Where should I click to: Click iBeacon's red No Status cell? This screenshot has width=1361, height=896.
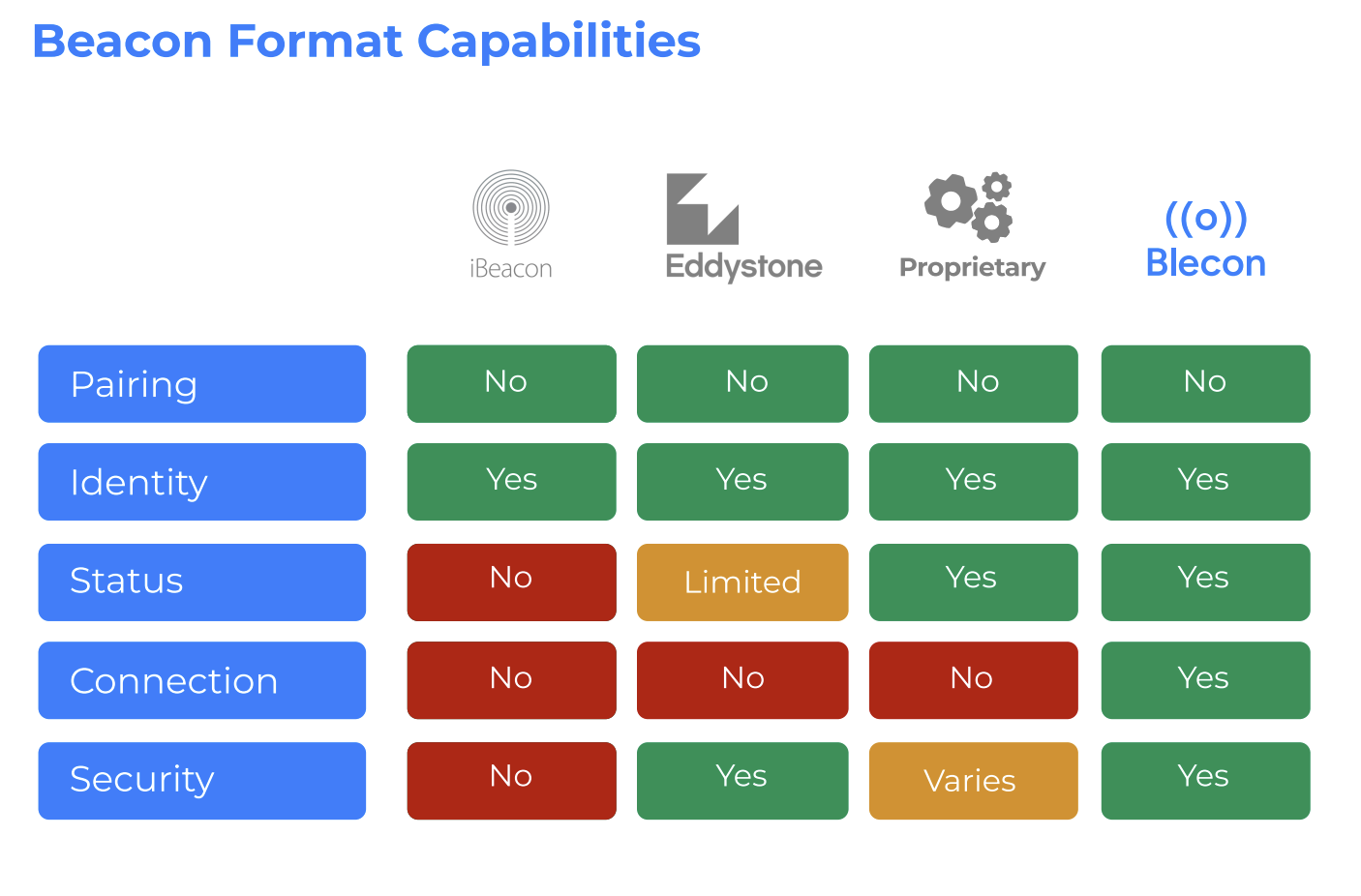click(511, 582)
